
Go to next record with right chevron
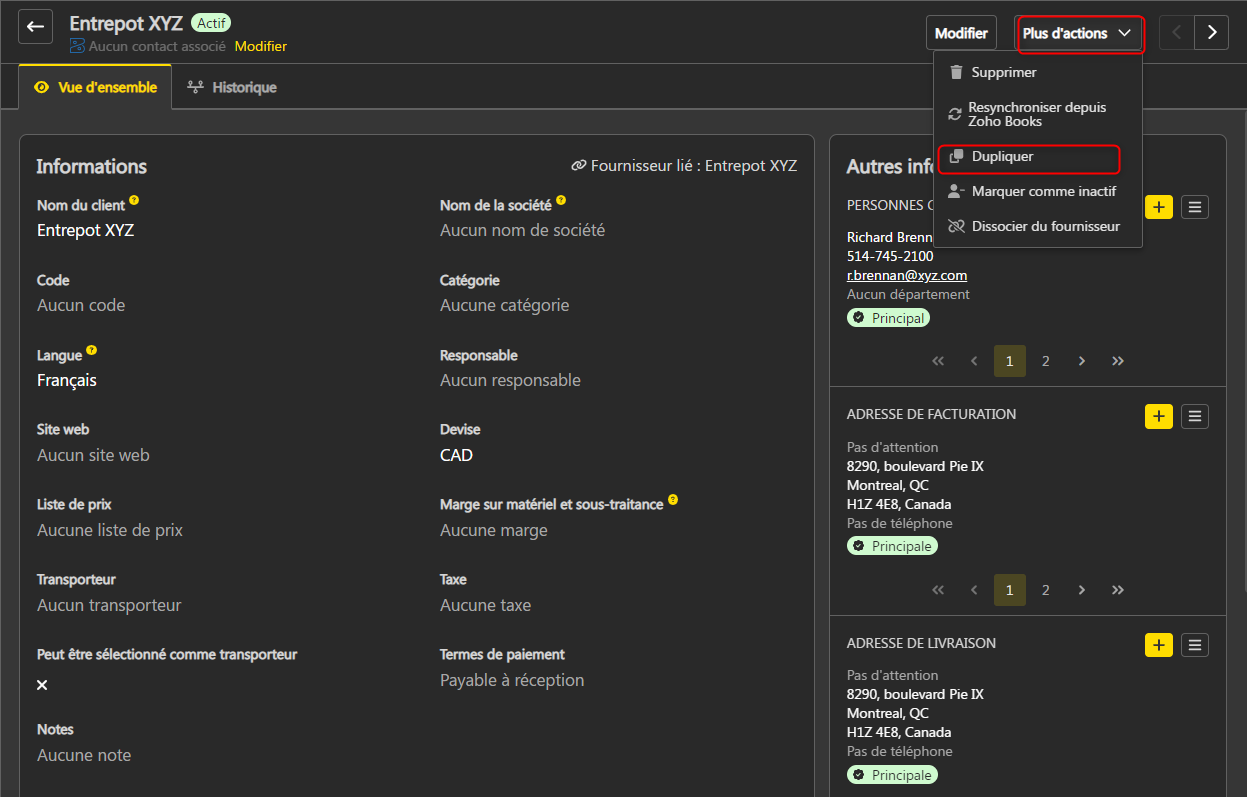(x=1212, y=33)
